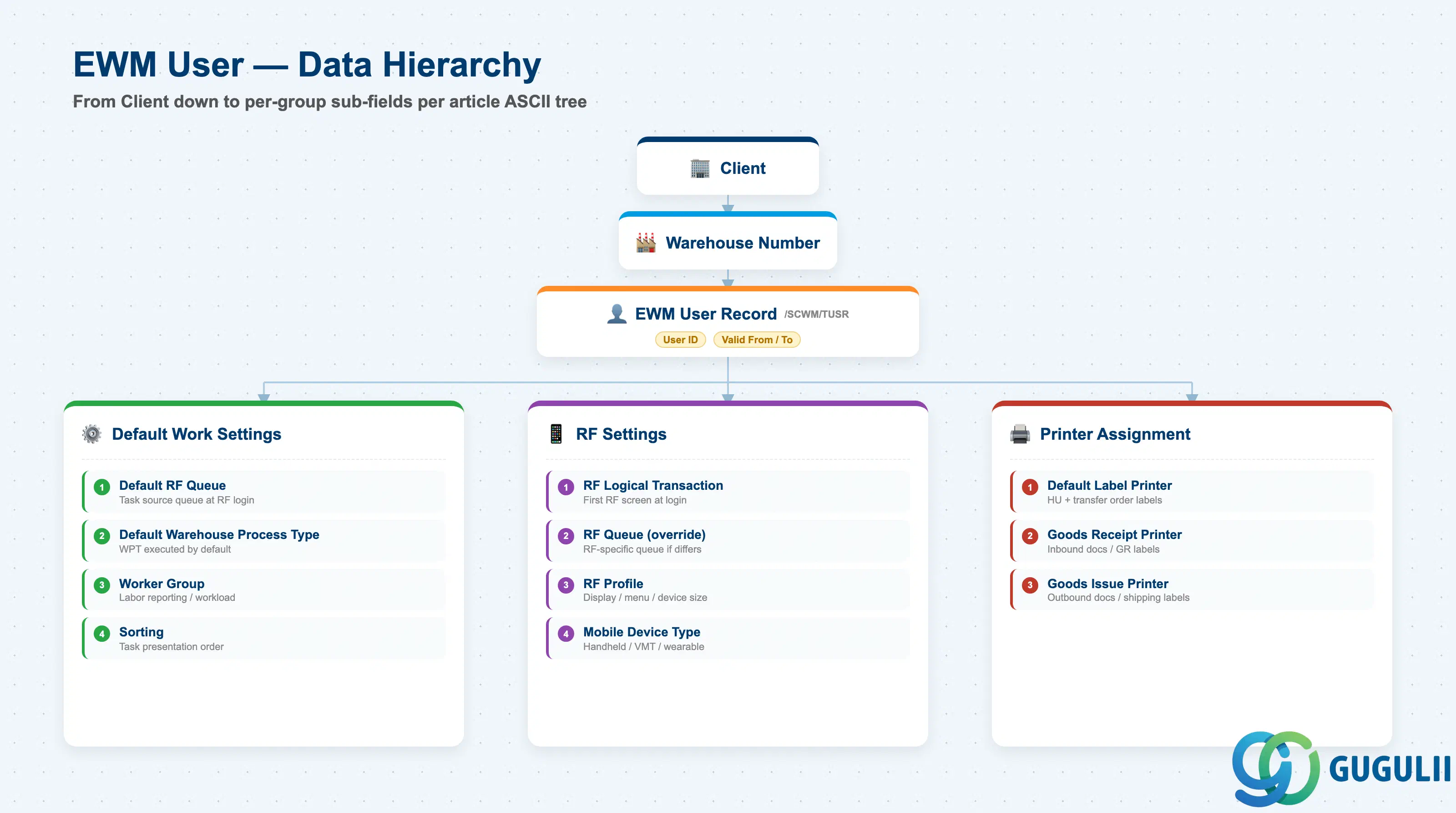Click the EWM User Record person icon

617,314
